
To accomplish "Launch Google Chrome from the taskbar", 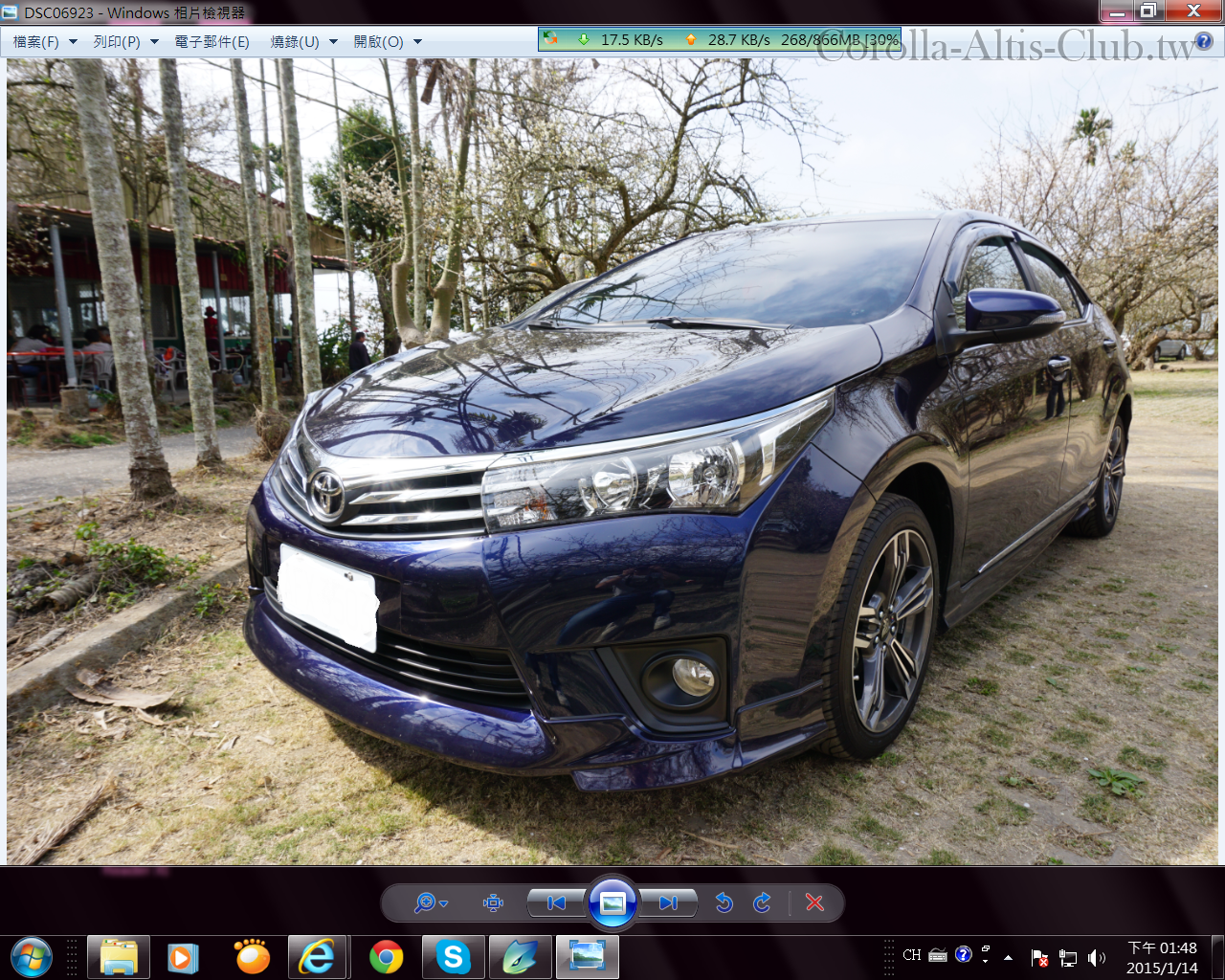I will pos(387,957).
